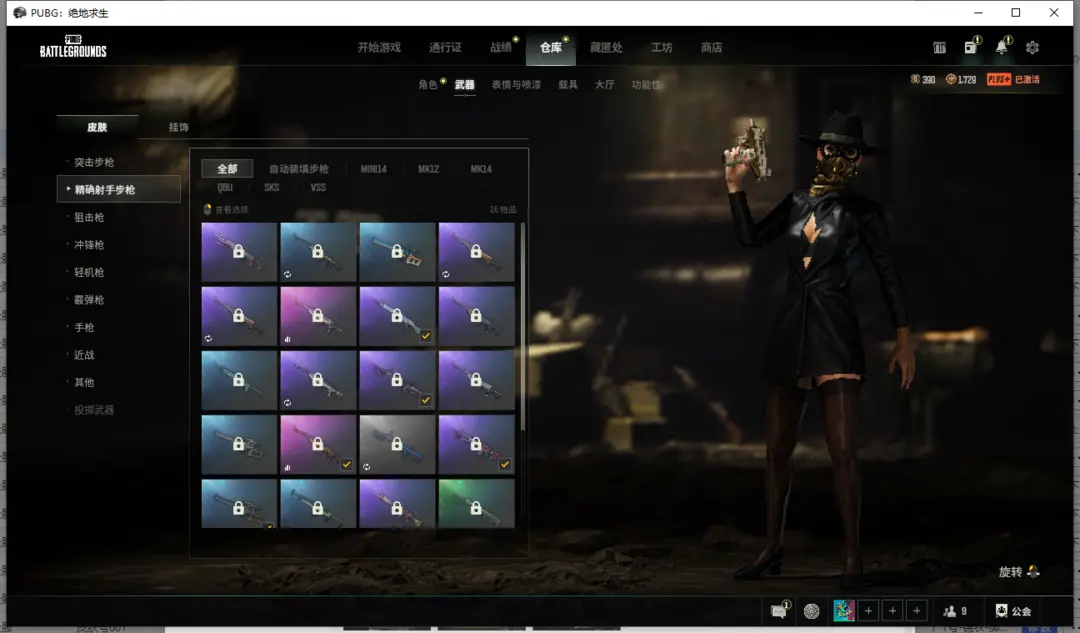
Task: Choose 精确射手步枪 category
Action: pos(118,189)
